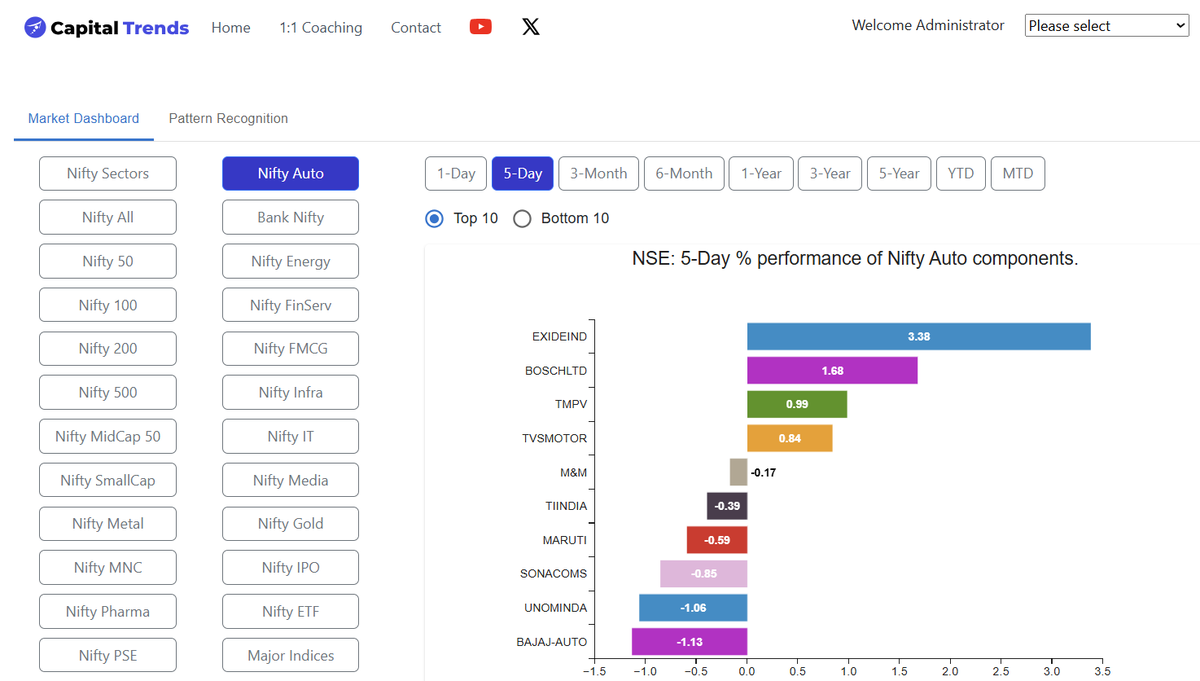Click the MARUTI bar showing -0.59
The height and width of the screenshot is (681, 1200).
(717, 540)
